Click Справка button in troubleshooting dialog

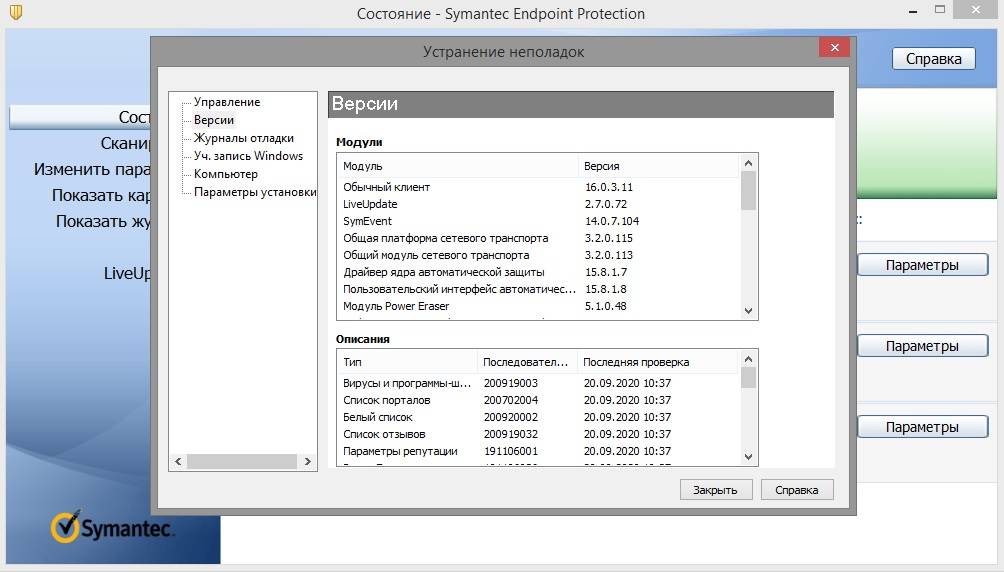[797, 489]
